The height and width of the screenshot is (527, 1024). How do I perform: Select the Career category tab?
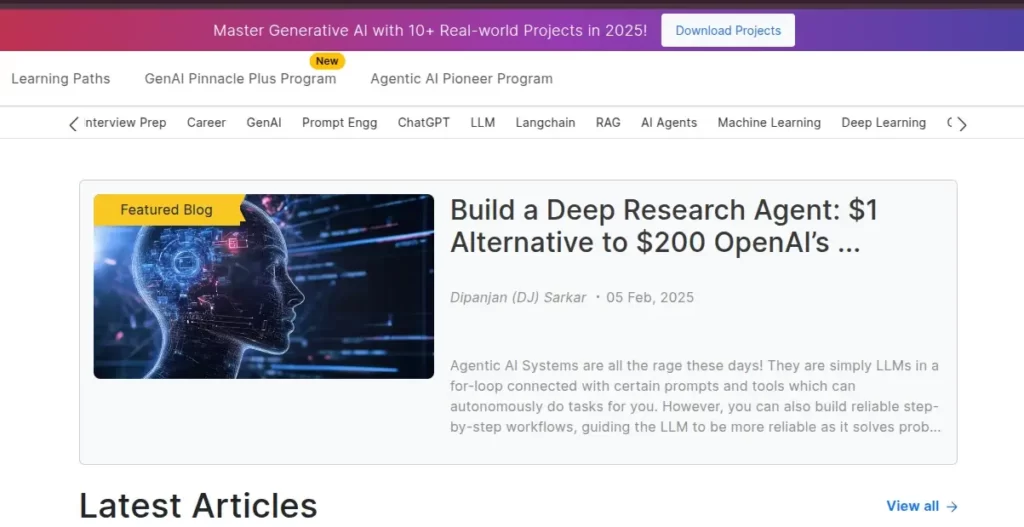pos(206,122)
